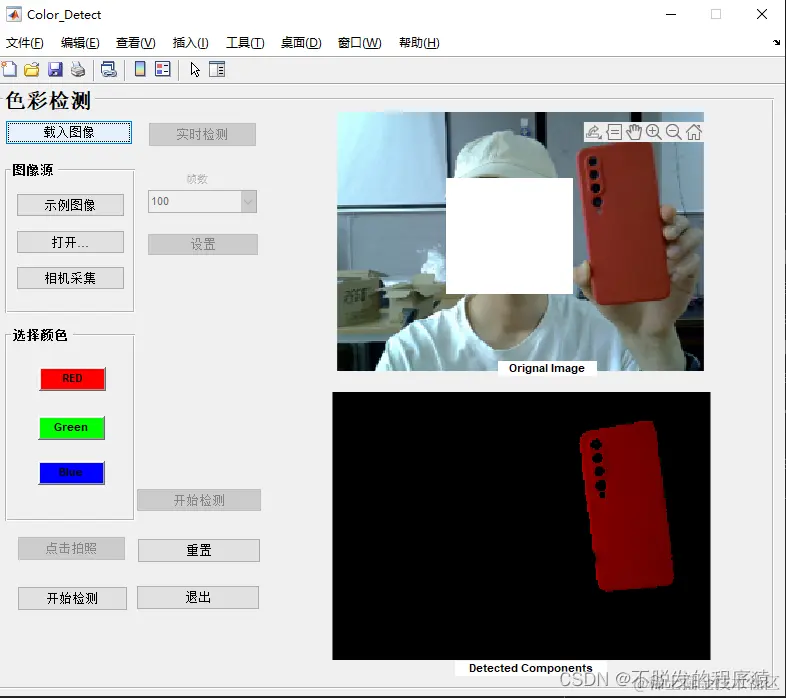Screen dimensions: 786x698
Task: Open the 查看(V) menu
Action: pyautogui.click(x=135, y=43)
